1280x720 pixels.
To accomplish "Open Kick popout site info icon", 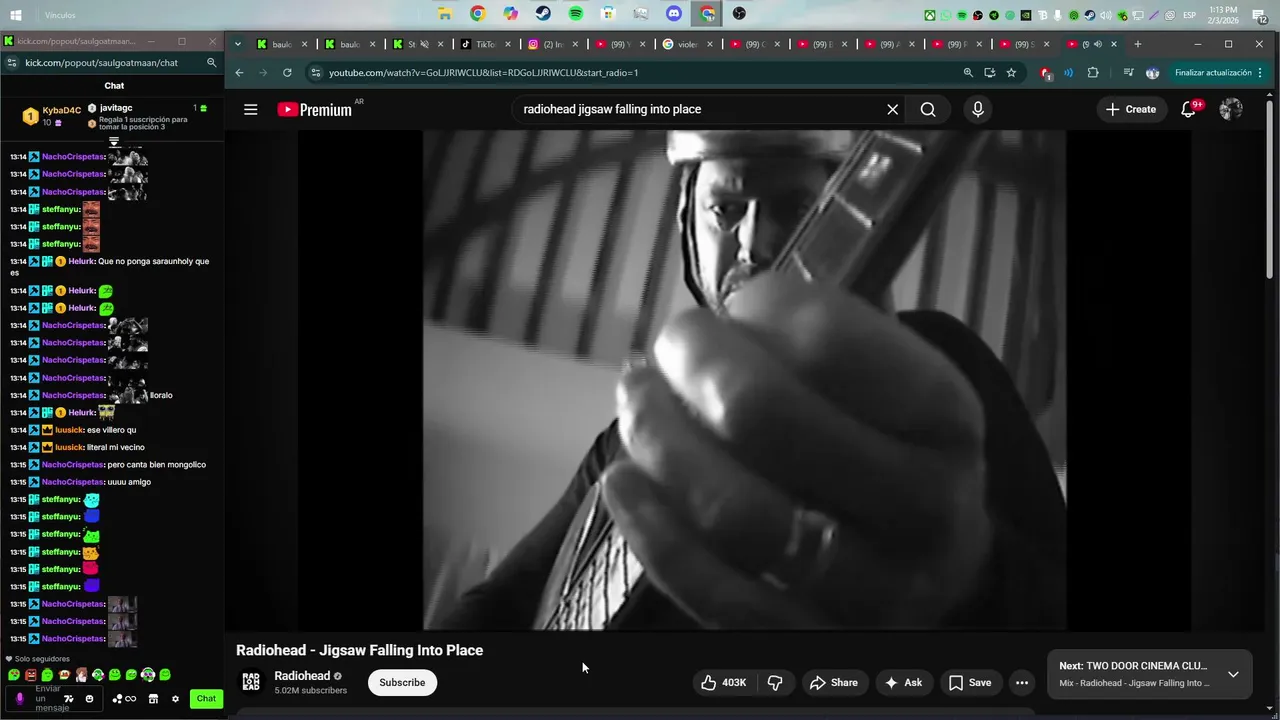I will 11,63.
